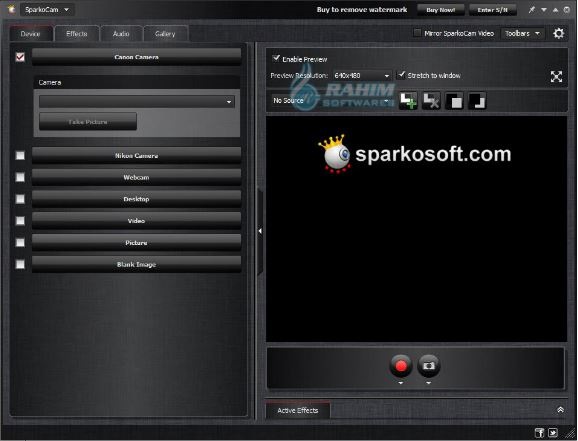The width and height of the screenshot is (578, 441).
Task: Click the Preview Resolution label
Action: 299,76
